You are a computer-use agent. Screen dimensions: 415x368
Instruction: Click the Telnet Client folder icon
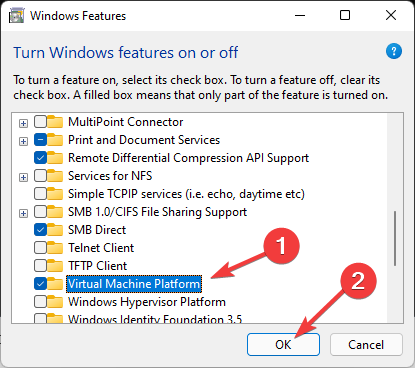coord(55,248)
